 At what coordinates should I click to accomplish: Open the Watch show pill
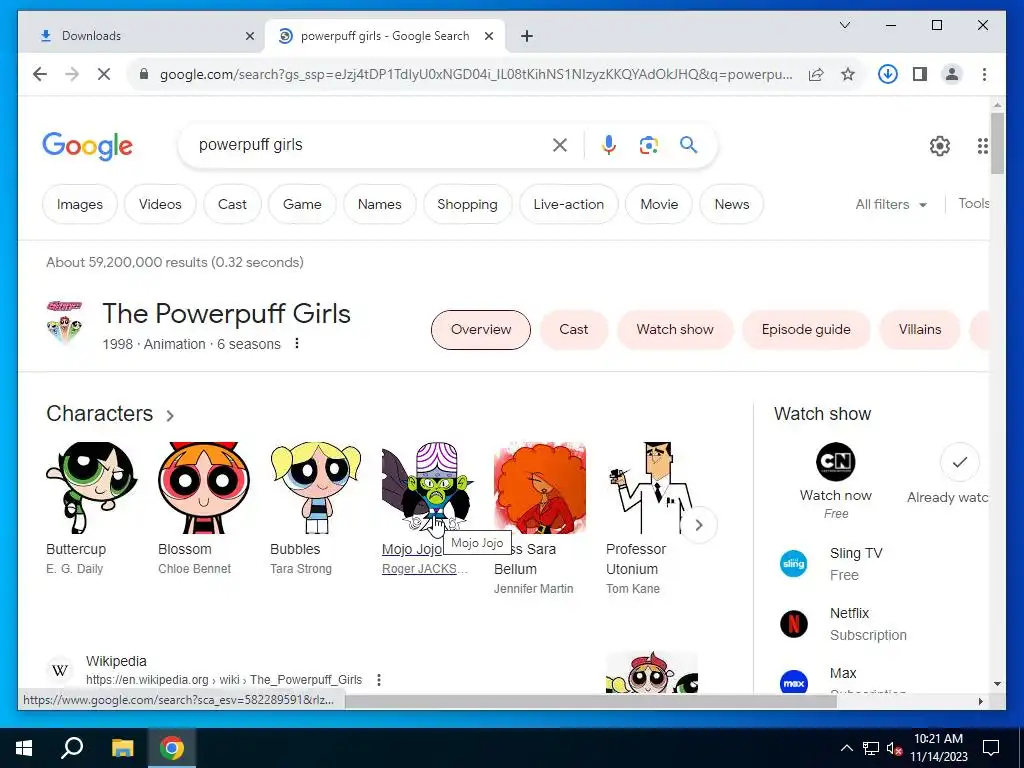[x=675, y=330]
